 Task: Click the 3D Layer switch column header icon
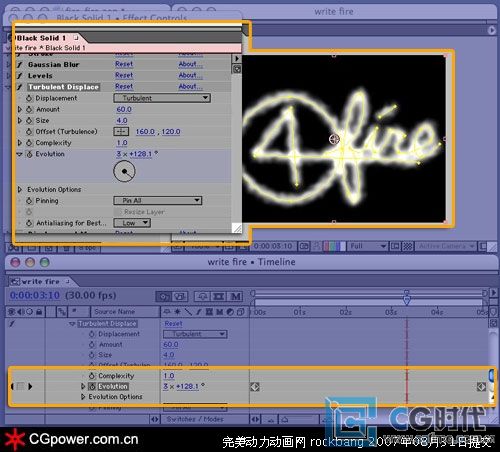pos(241,312)
